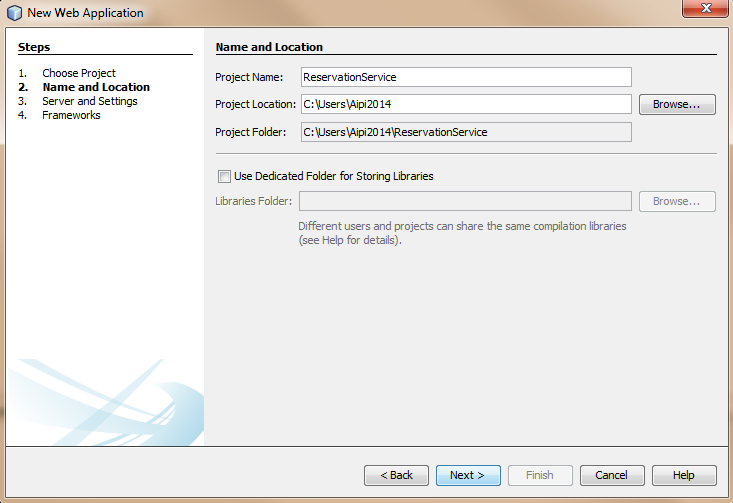Select step 3 Server and Settings
Viewport: 733px width, 503px height.
point(89,101)
